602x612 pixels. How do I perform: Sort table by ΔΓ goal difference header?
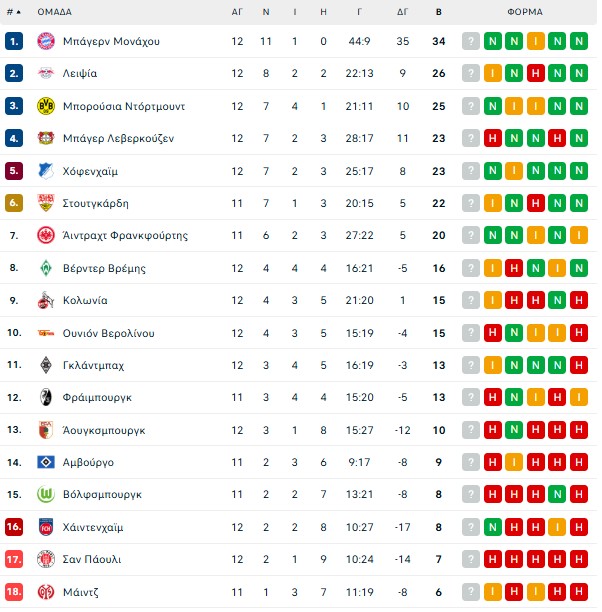(x=402, y=12)
